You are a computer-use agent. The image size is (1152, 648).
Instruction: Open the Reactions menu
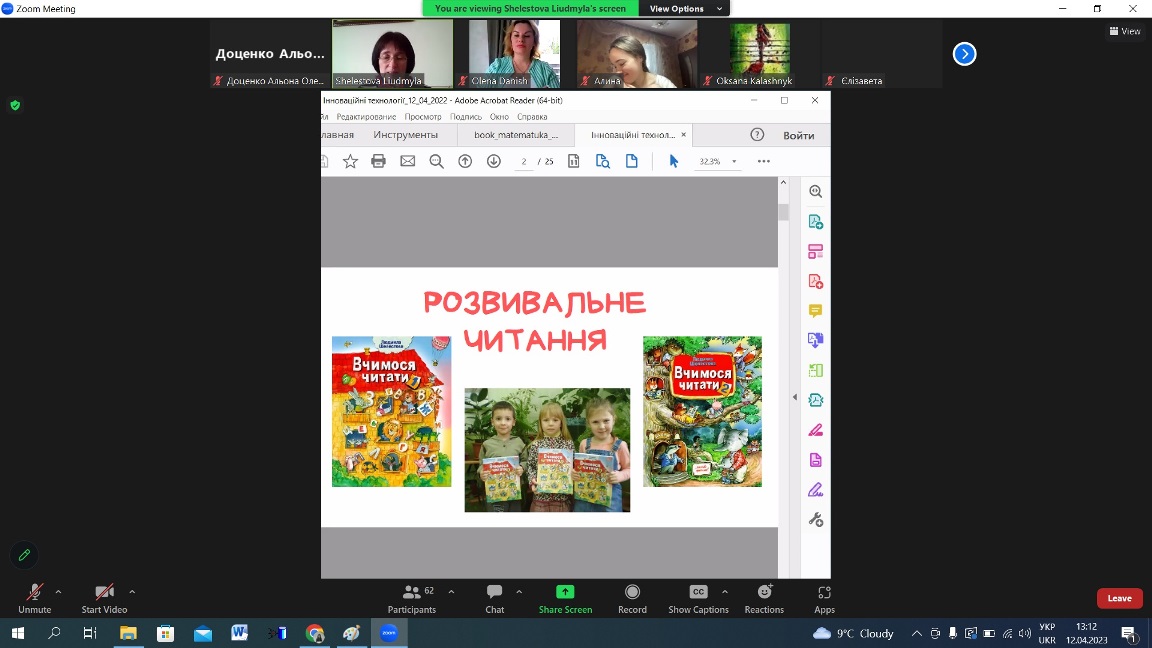(x=764, y=598)
